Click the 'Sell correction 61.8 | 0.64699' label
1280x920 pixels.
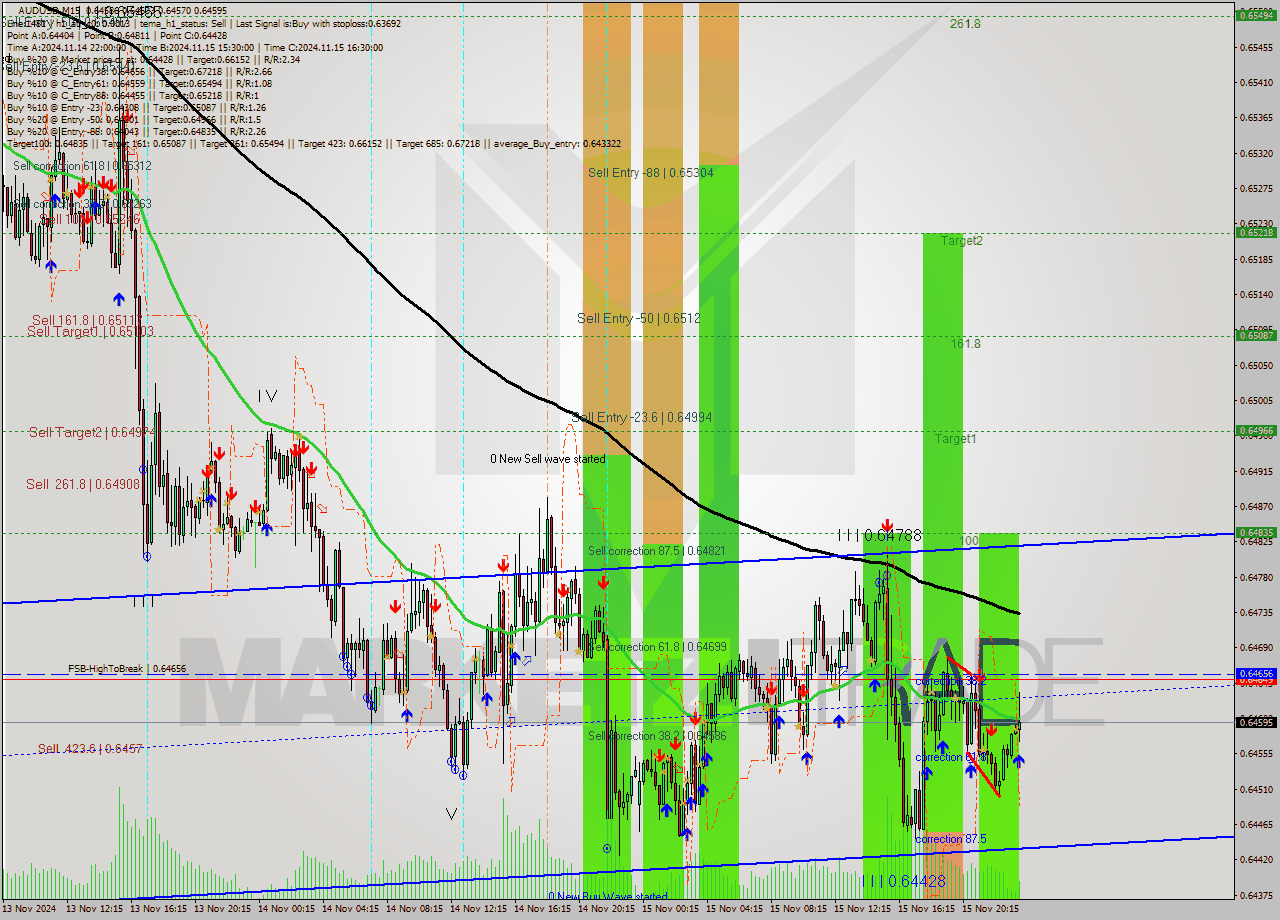pyautogui.click(x=657, y=647)
